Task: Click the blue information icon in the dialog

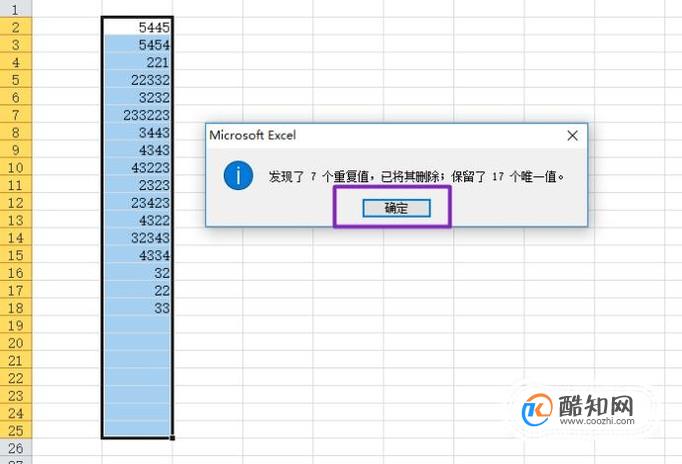Action: point(238,175)
